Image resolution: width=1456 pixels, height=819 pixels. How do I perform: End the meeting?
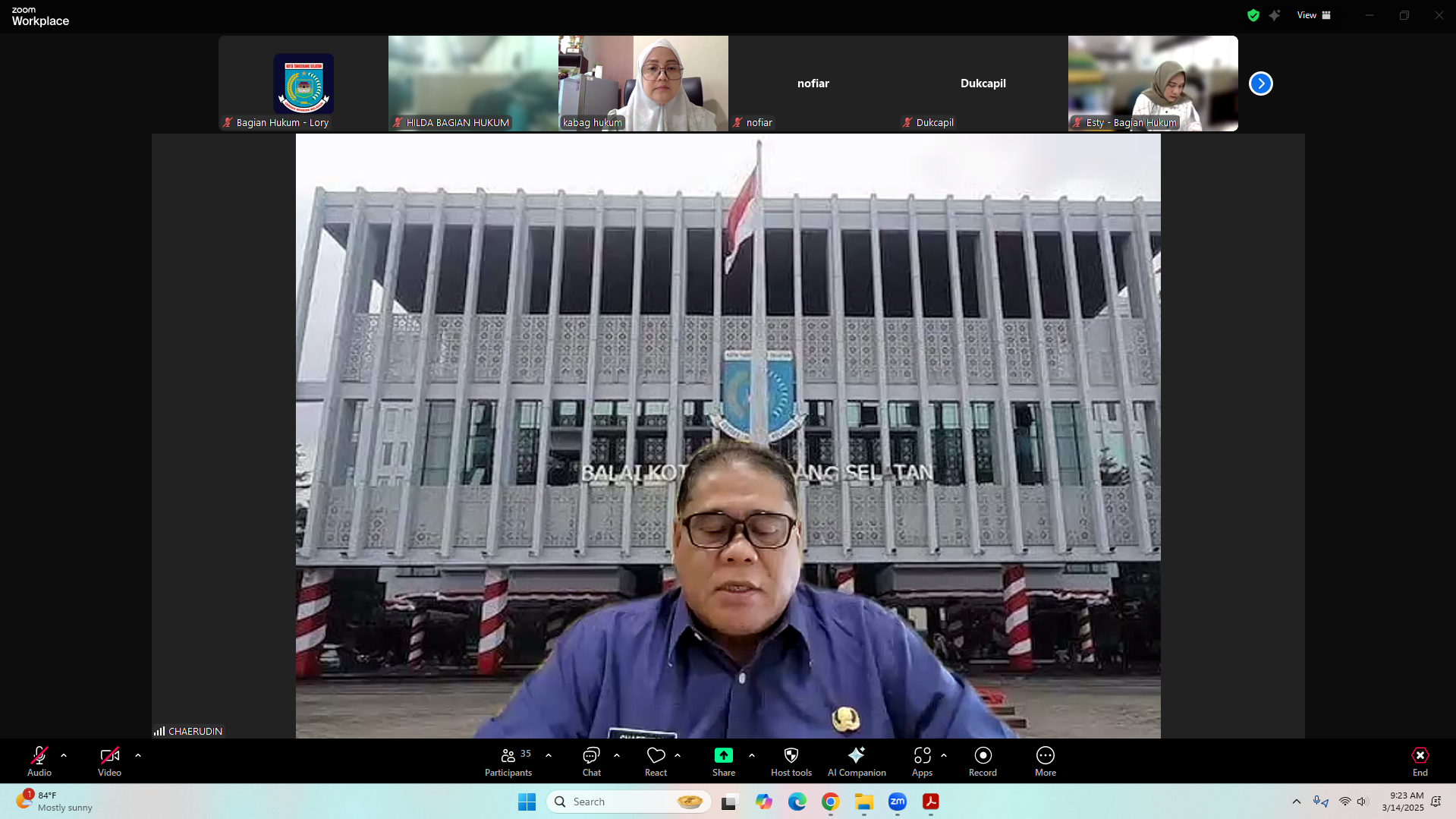[1420, 761]
